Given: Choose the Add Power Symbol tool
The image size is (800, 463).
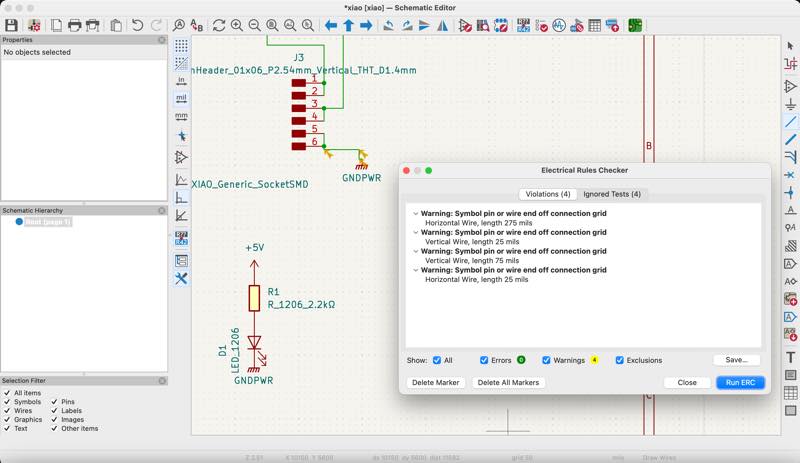Looking at the screenshot, I should pyautogui.click(x=790, y=104).
